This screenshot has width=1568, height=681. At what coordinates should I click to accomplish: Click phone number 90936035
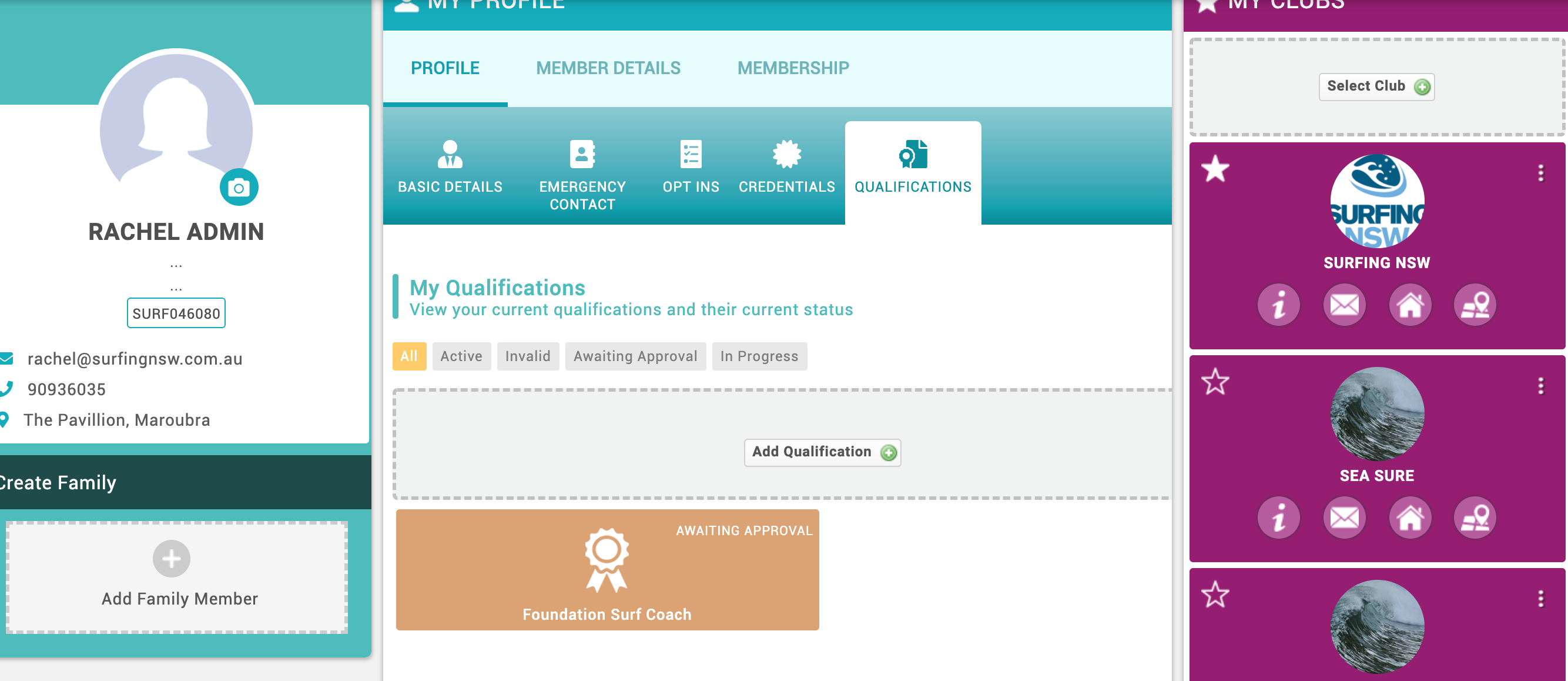point(66,389)
